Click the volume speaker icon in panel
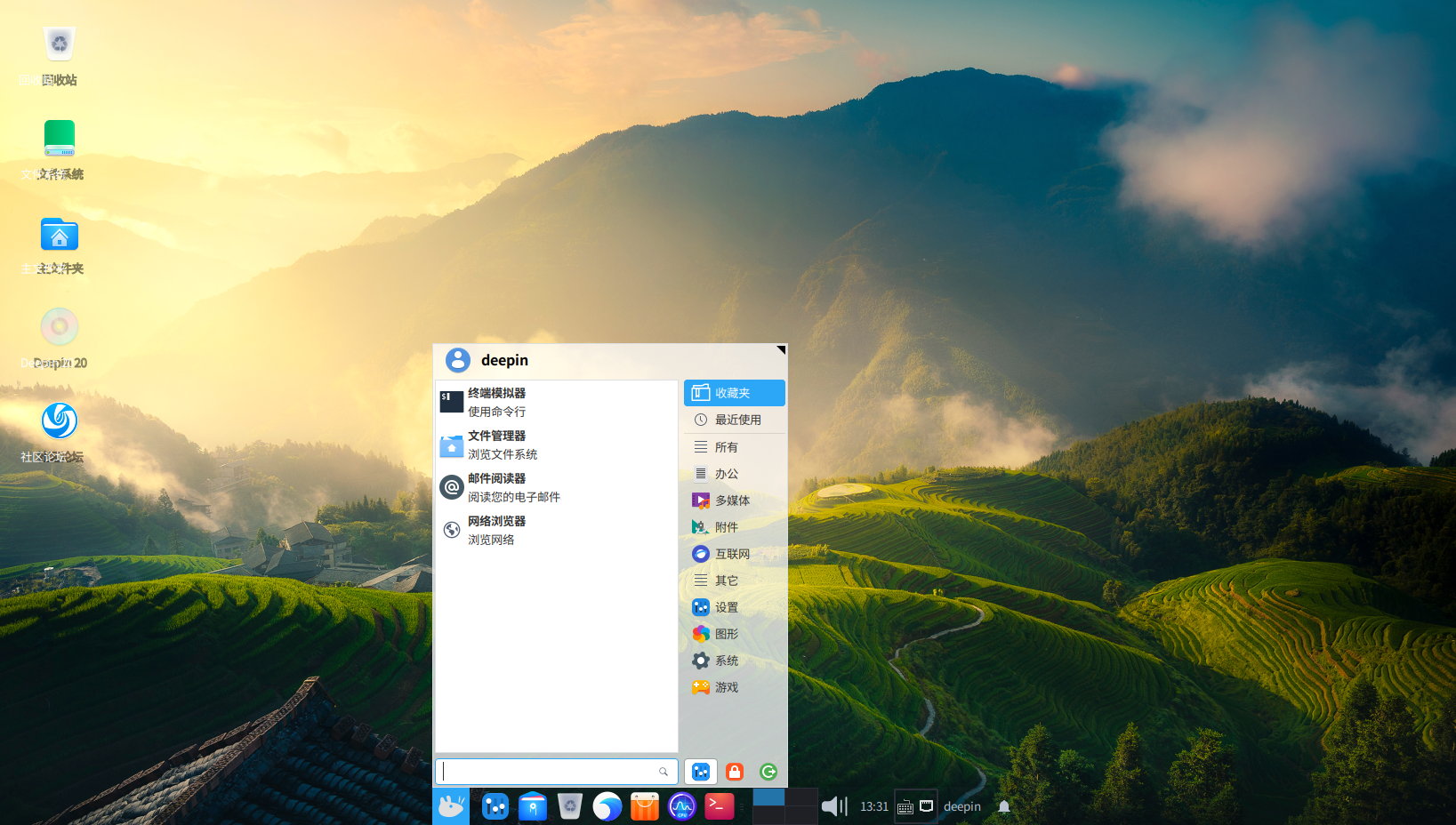The image size is (1456, 825). (x=833, y=806)
